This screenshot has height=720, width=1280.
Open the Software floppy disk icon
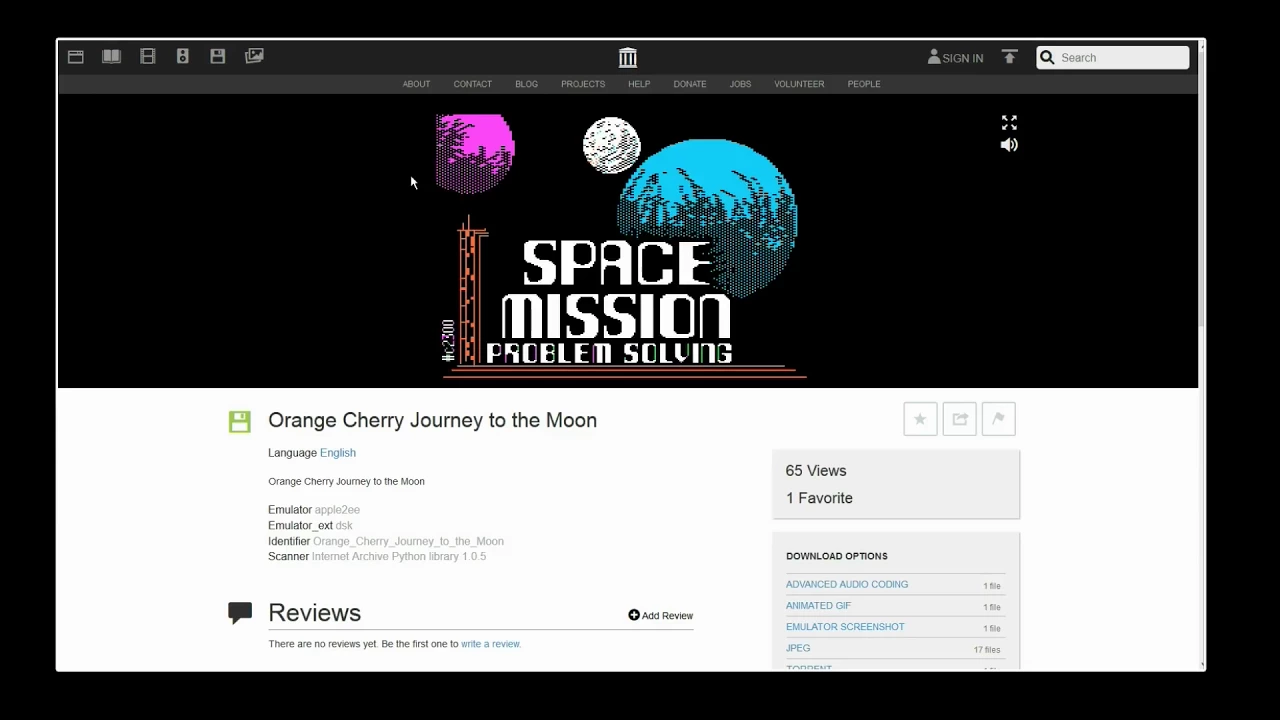click(218, 57)
